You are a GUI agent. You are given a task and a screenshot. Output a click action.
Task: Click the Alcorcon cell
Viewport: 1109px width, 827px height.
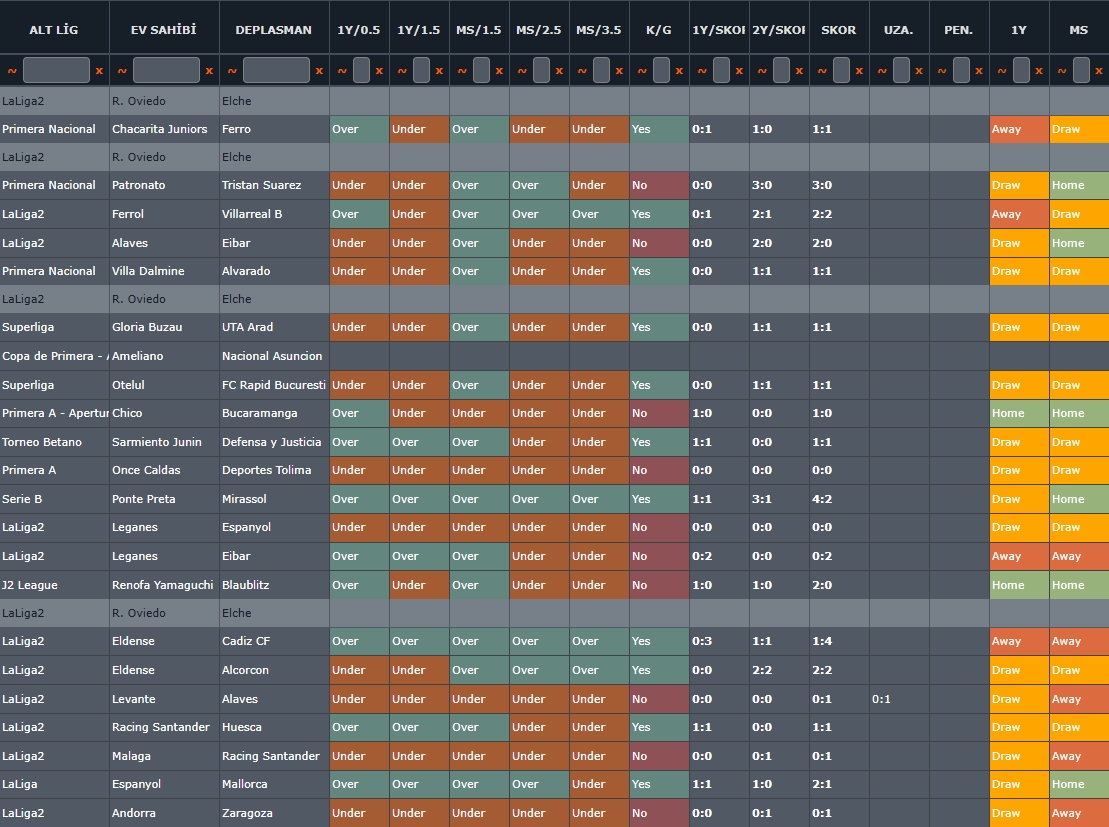point(274,670)
